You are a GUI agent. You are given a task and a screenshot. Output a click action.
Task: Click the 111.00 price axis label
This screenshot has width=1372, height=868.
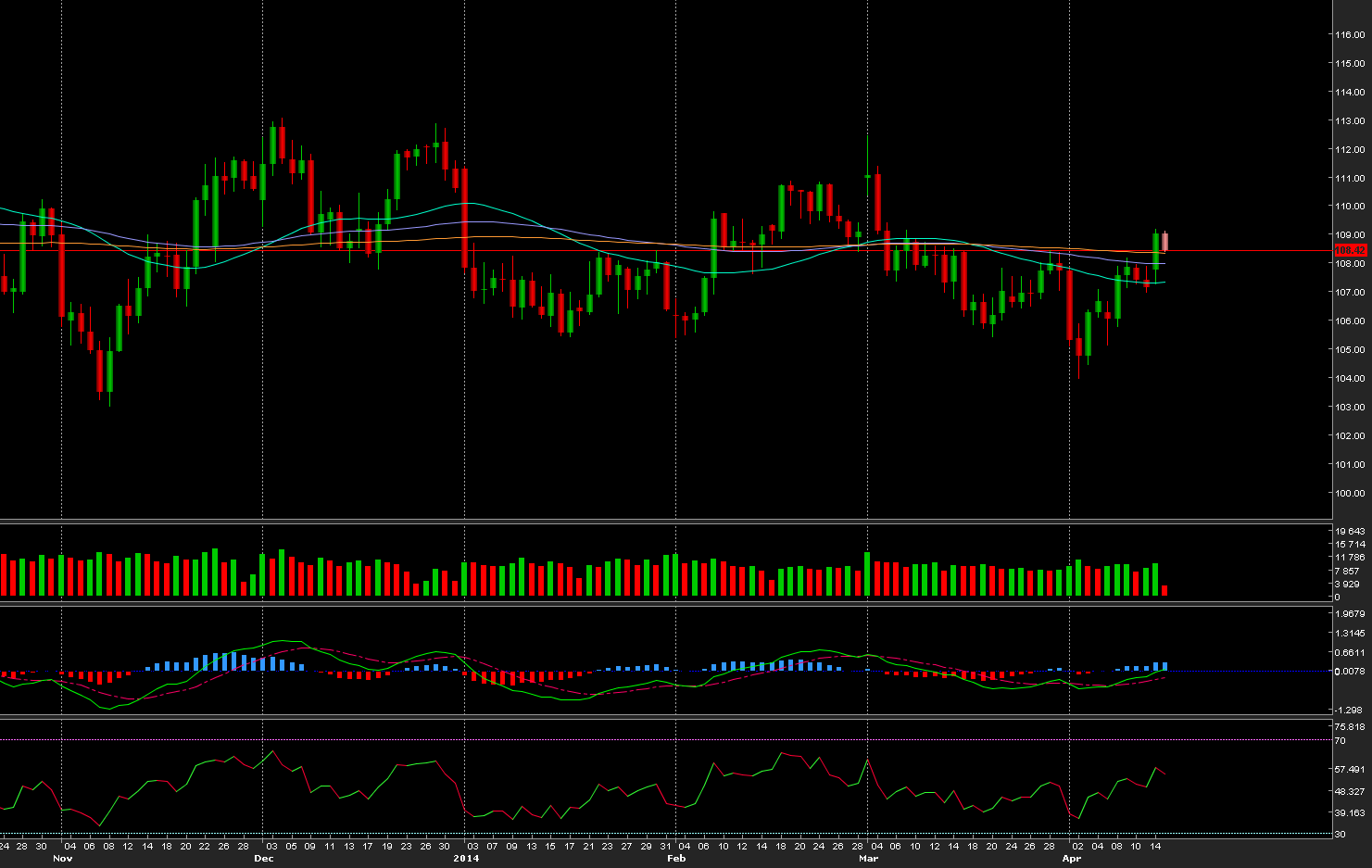1350,178
